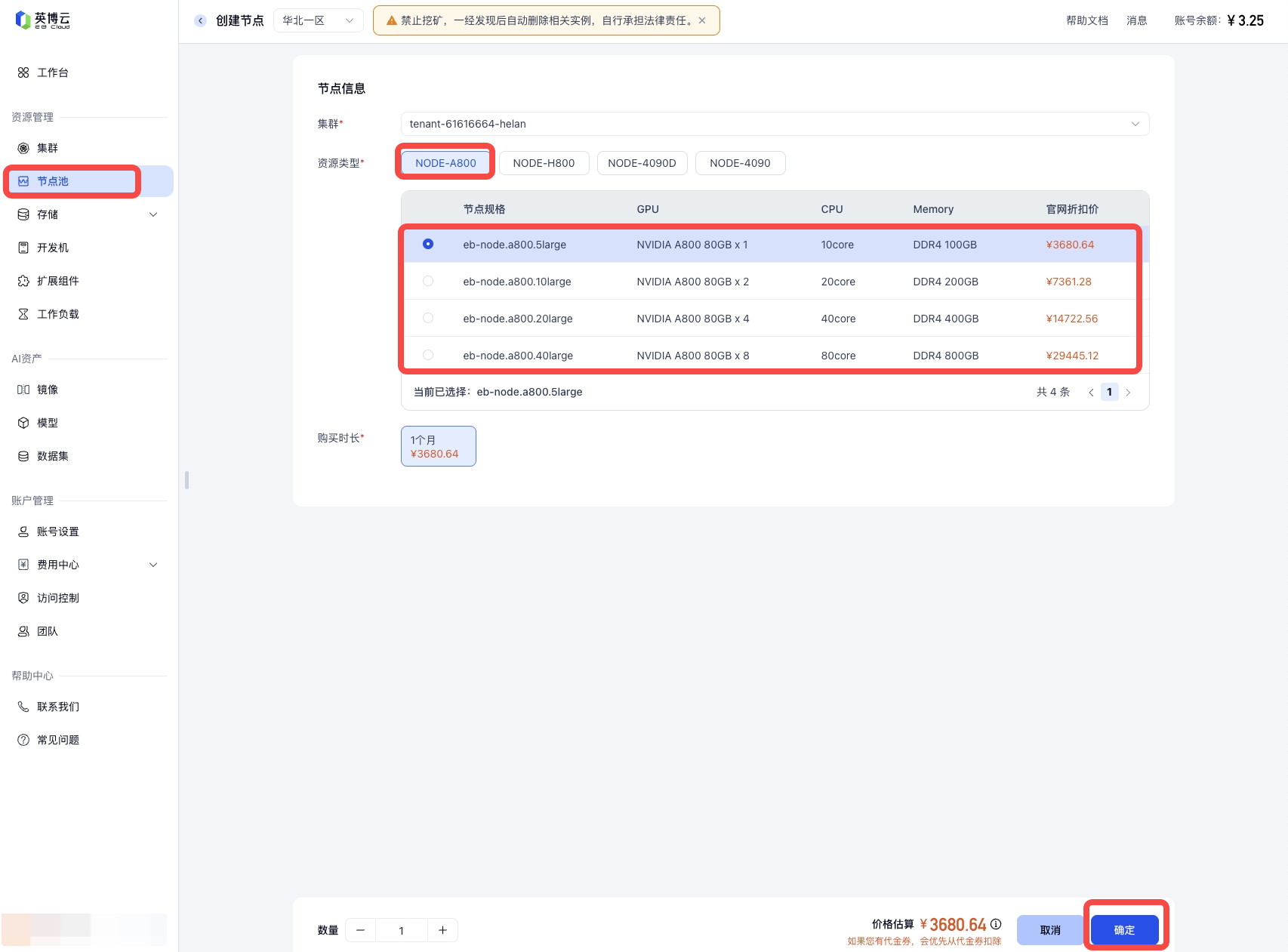1288x952 pixels.
Task: Open 帮助文档 in the top bar
Action: pyautogui.click(x=1087, y=20)
